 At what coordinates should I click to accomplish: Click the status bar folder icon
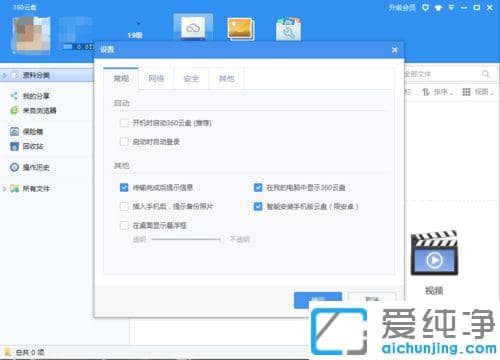[x=7, y=352]
